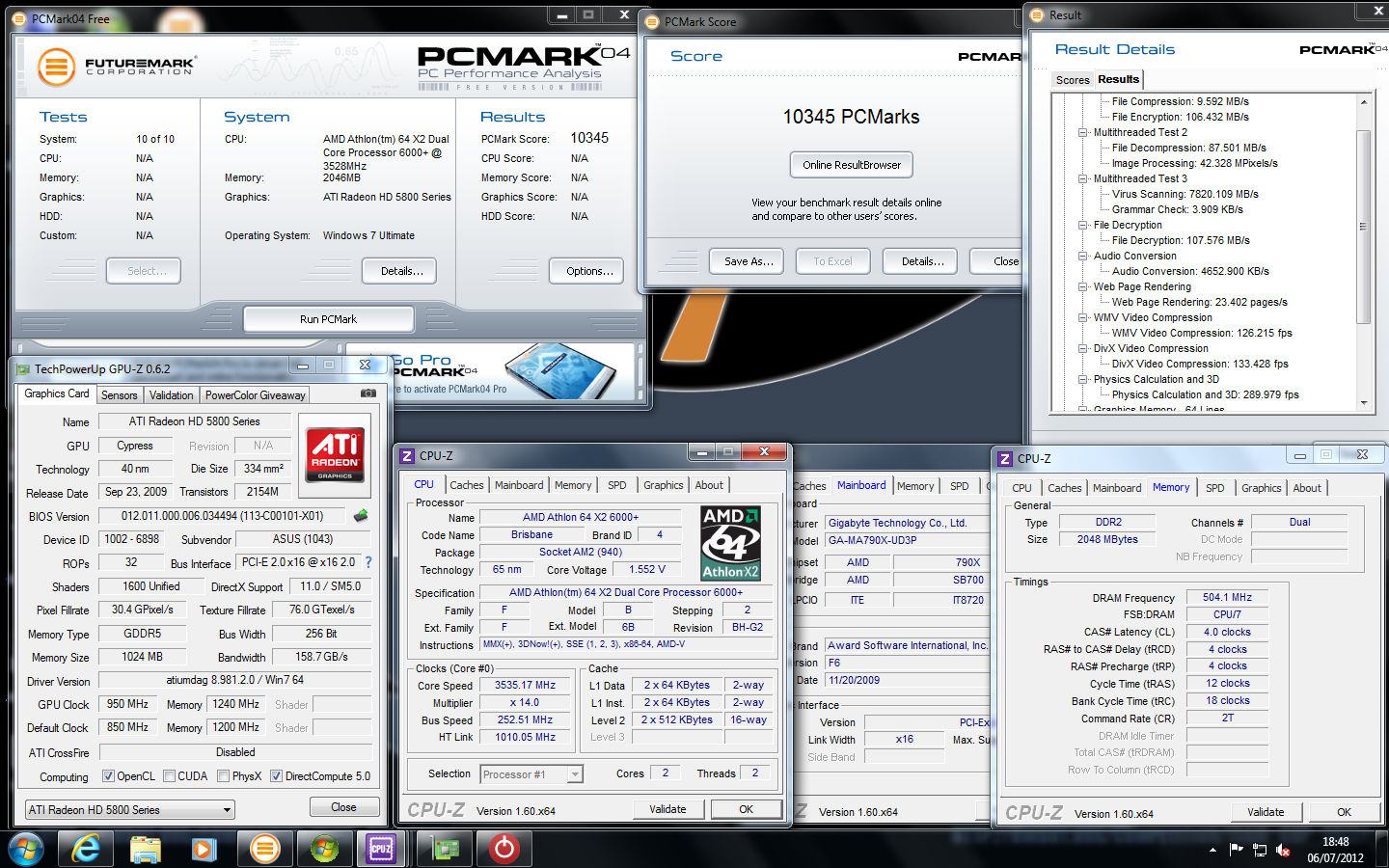The image size is (1389, 868).
Task: Open Windows Explorer folder icon on taskbar
Action: point(145,849)
